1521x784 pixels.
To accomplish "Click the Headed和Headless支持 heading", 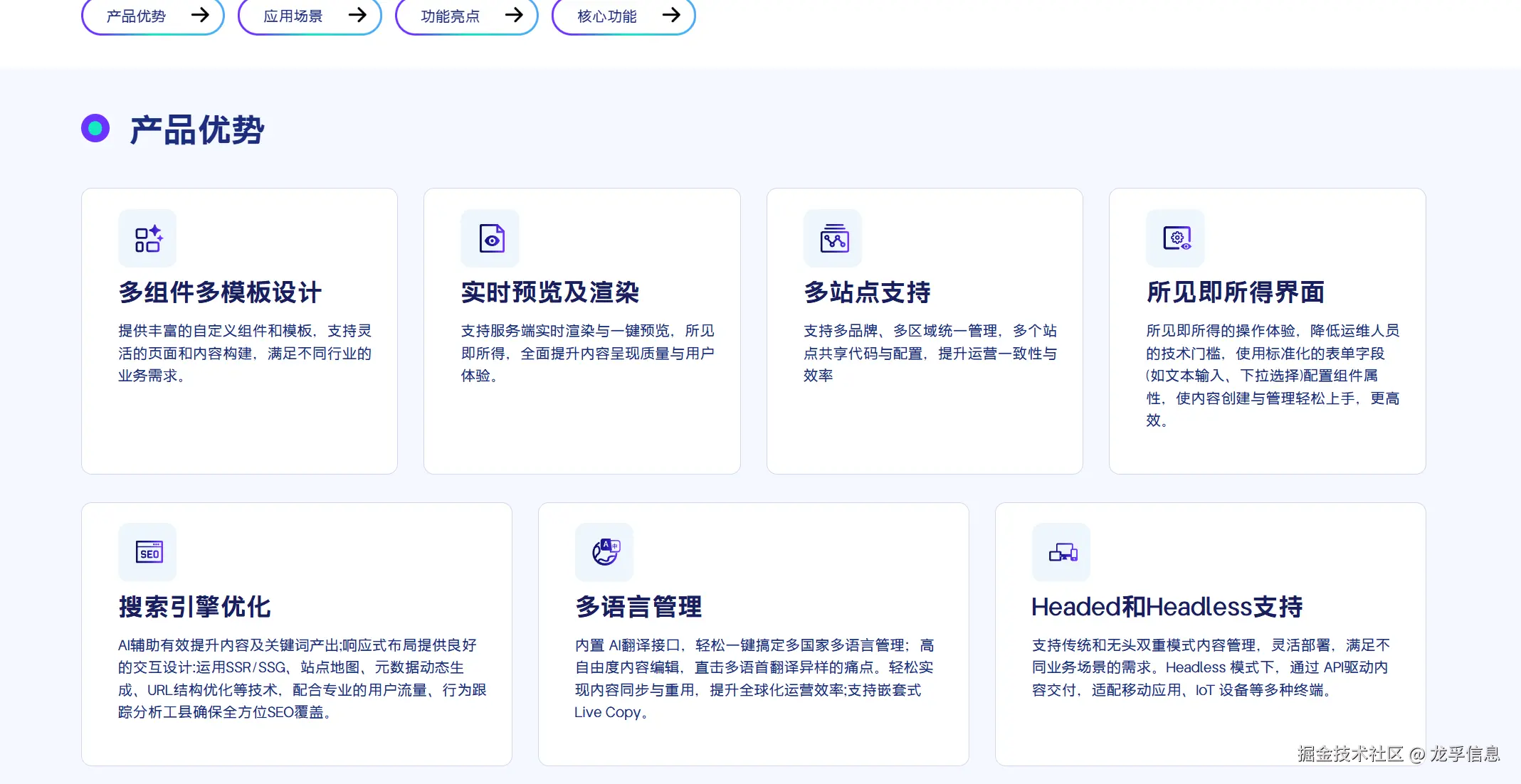I will (1167, 607).
